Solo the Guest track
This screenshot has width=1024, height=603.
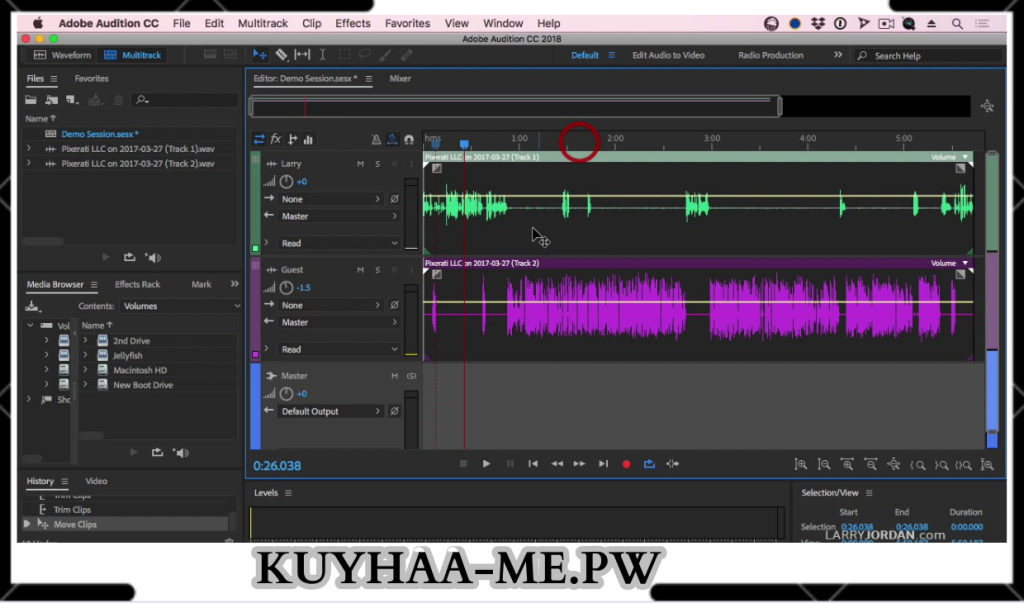pos(377,270)
